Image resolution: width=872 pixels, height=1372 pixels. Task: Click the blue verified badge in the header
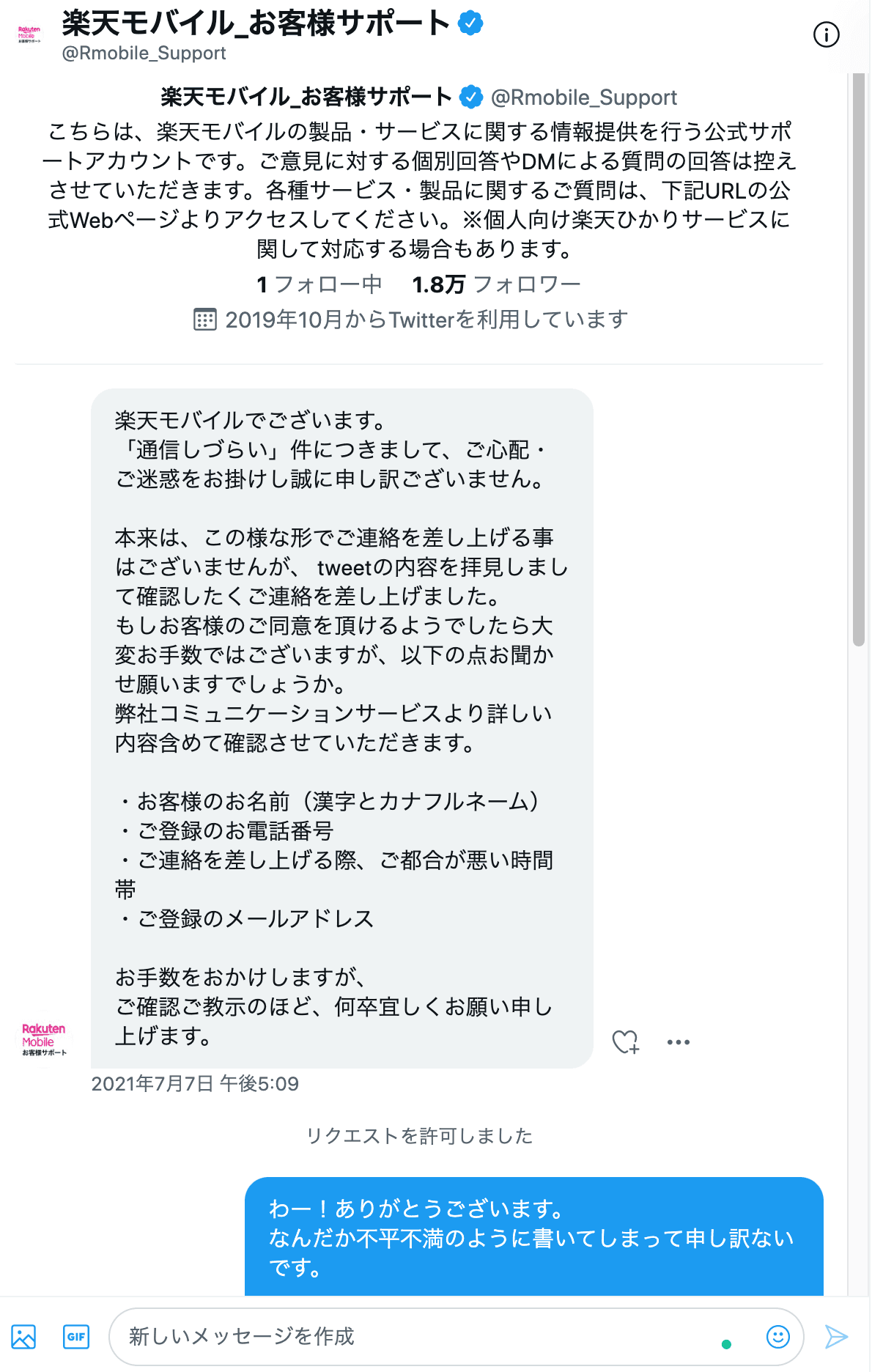pyautogui.click(x=470, y=23)
